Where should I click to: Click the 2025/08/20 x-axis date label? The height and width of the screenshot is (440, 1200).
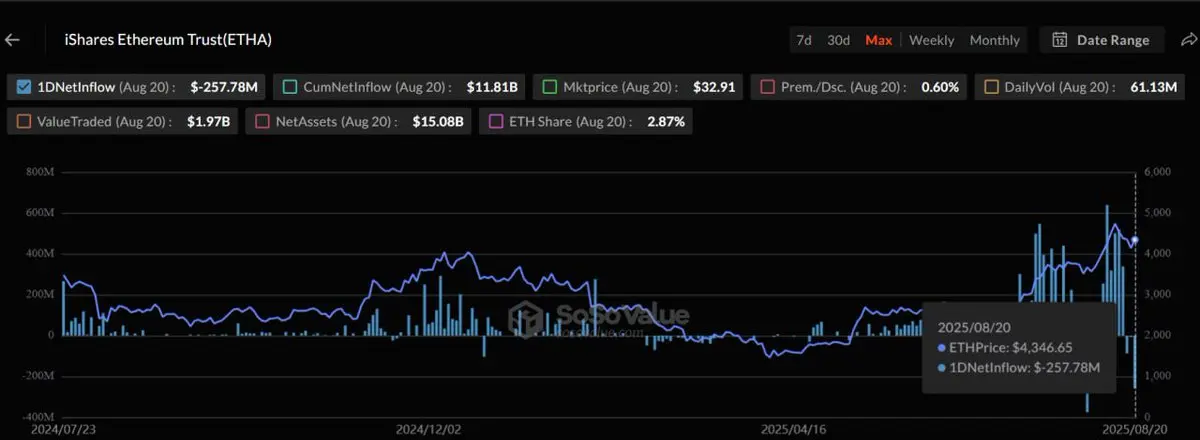point(1134,429)
